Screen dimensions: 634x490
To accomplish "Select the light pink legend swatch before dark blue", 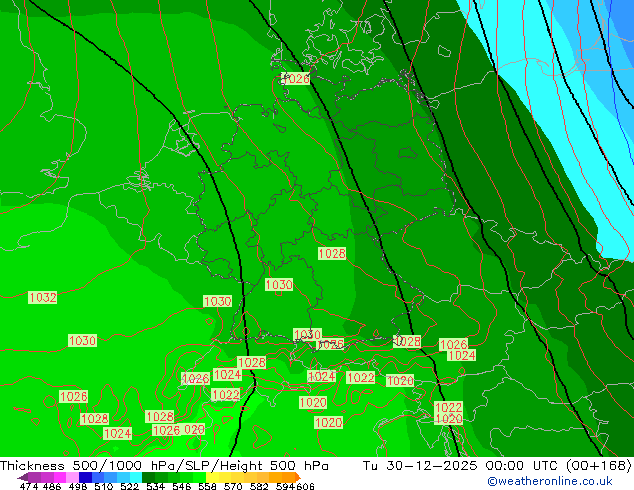I will click(x=72, y=477).
